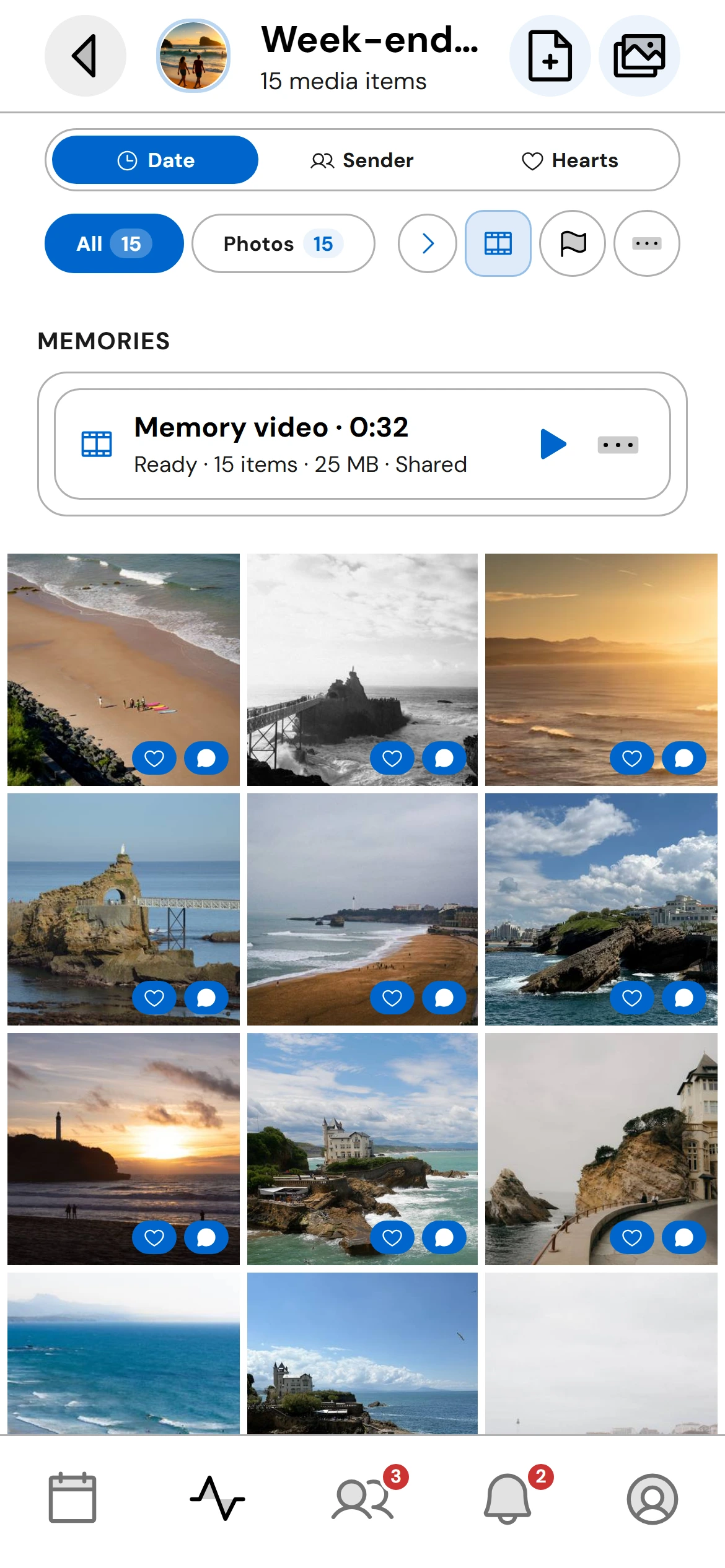Open the profile tab

pos(652,1499)
